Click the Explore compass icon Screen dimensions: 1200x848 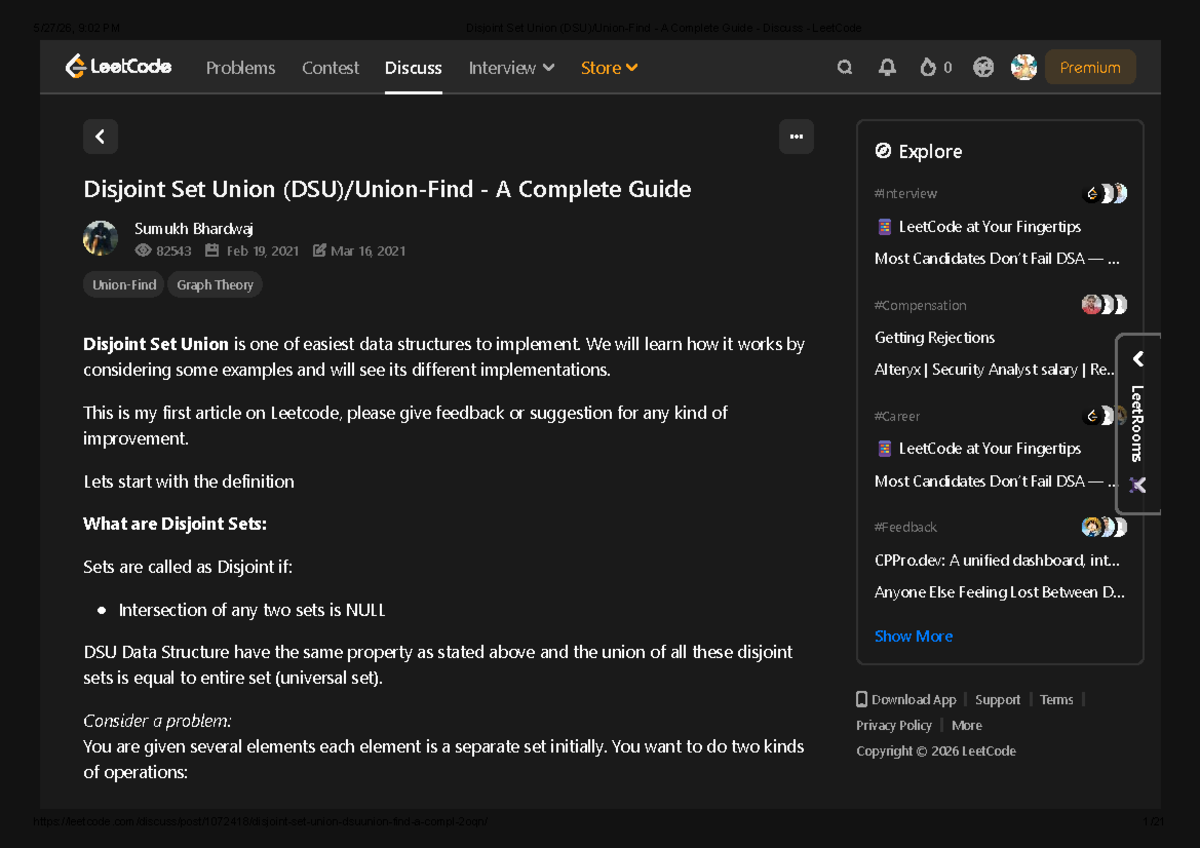[x=883, y=151]
